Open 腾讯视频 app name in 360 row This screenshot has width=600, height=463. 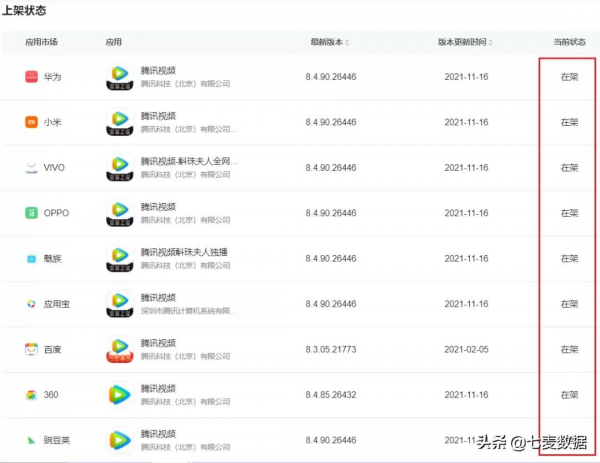pos(158,388)
